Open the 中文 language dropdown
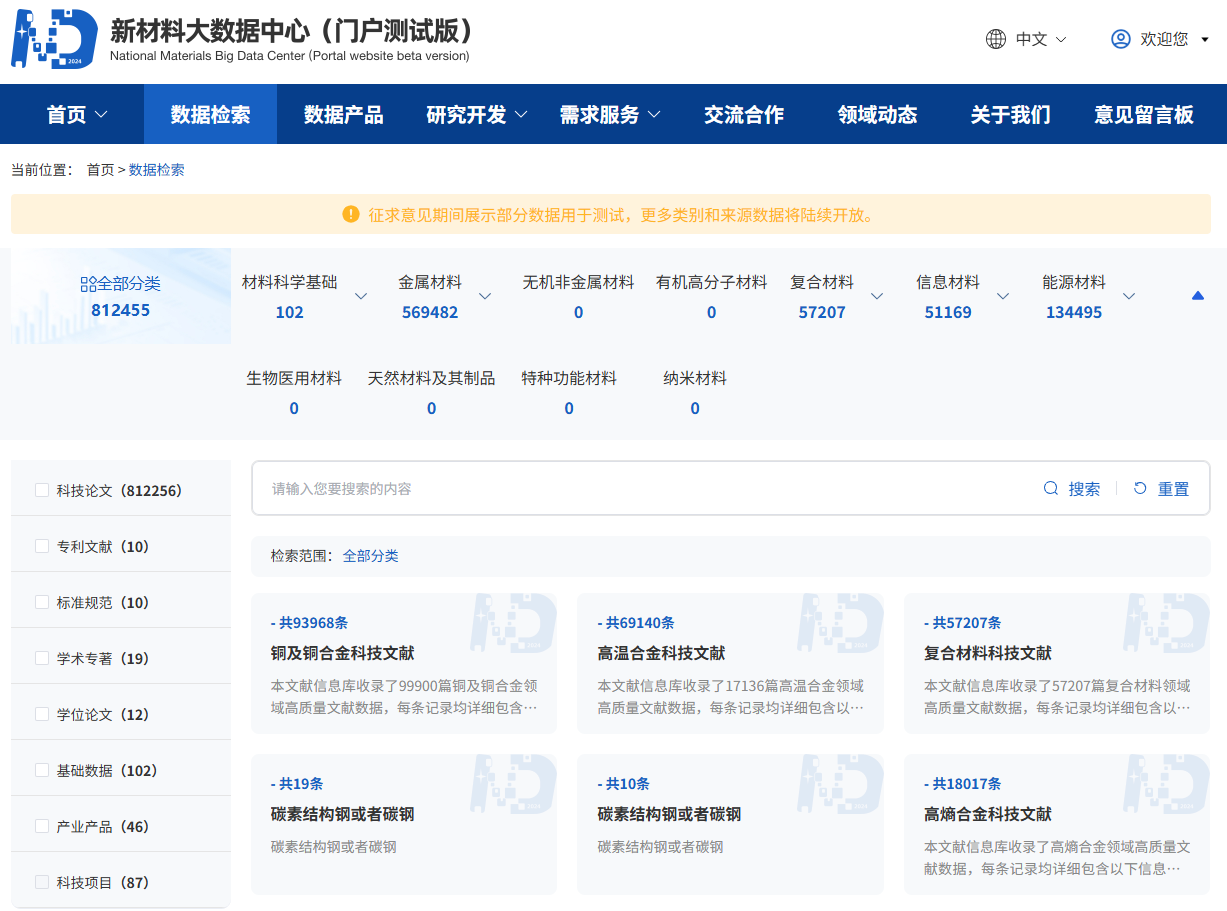This screenshot has width=1227, height=911. 1040,39
